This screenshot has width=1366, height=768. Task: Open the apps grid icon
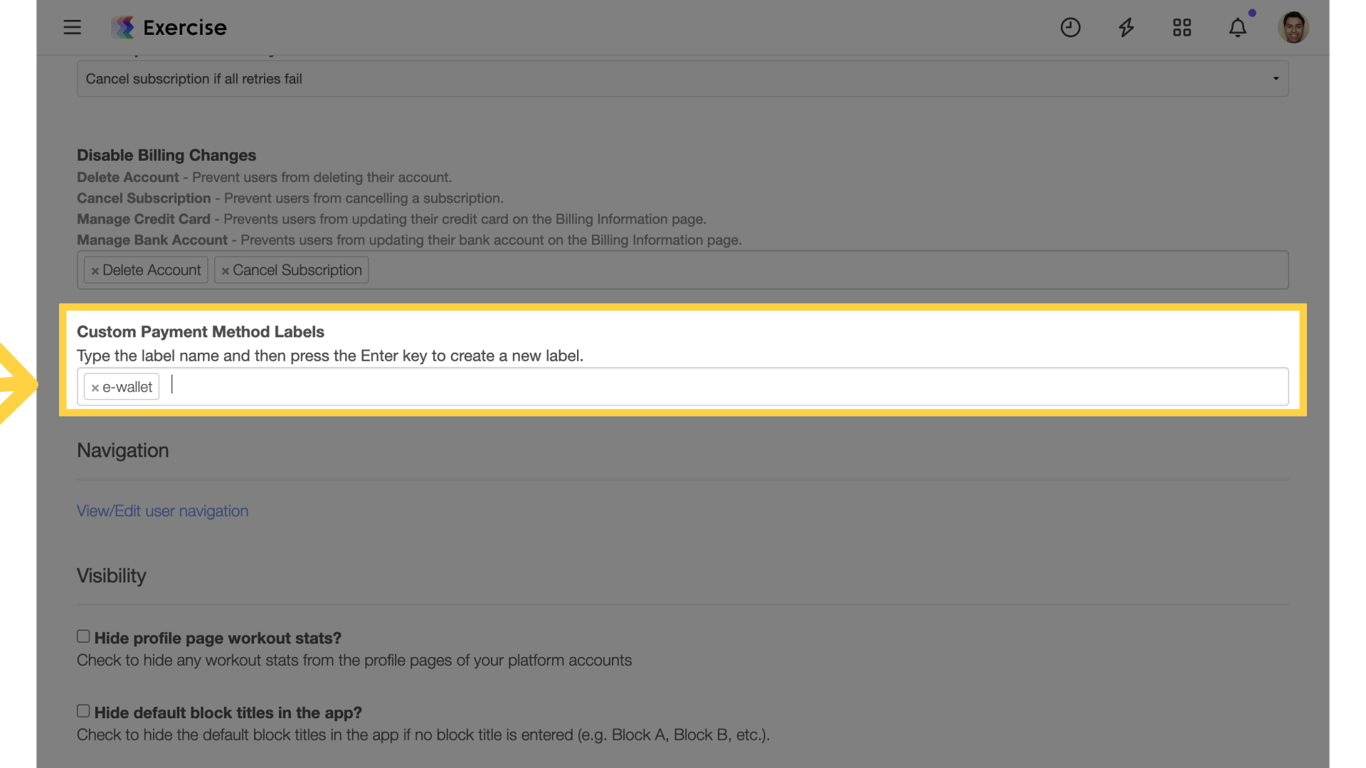coord(1182,28)
